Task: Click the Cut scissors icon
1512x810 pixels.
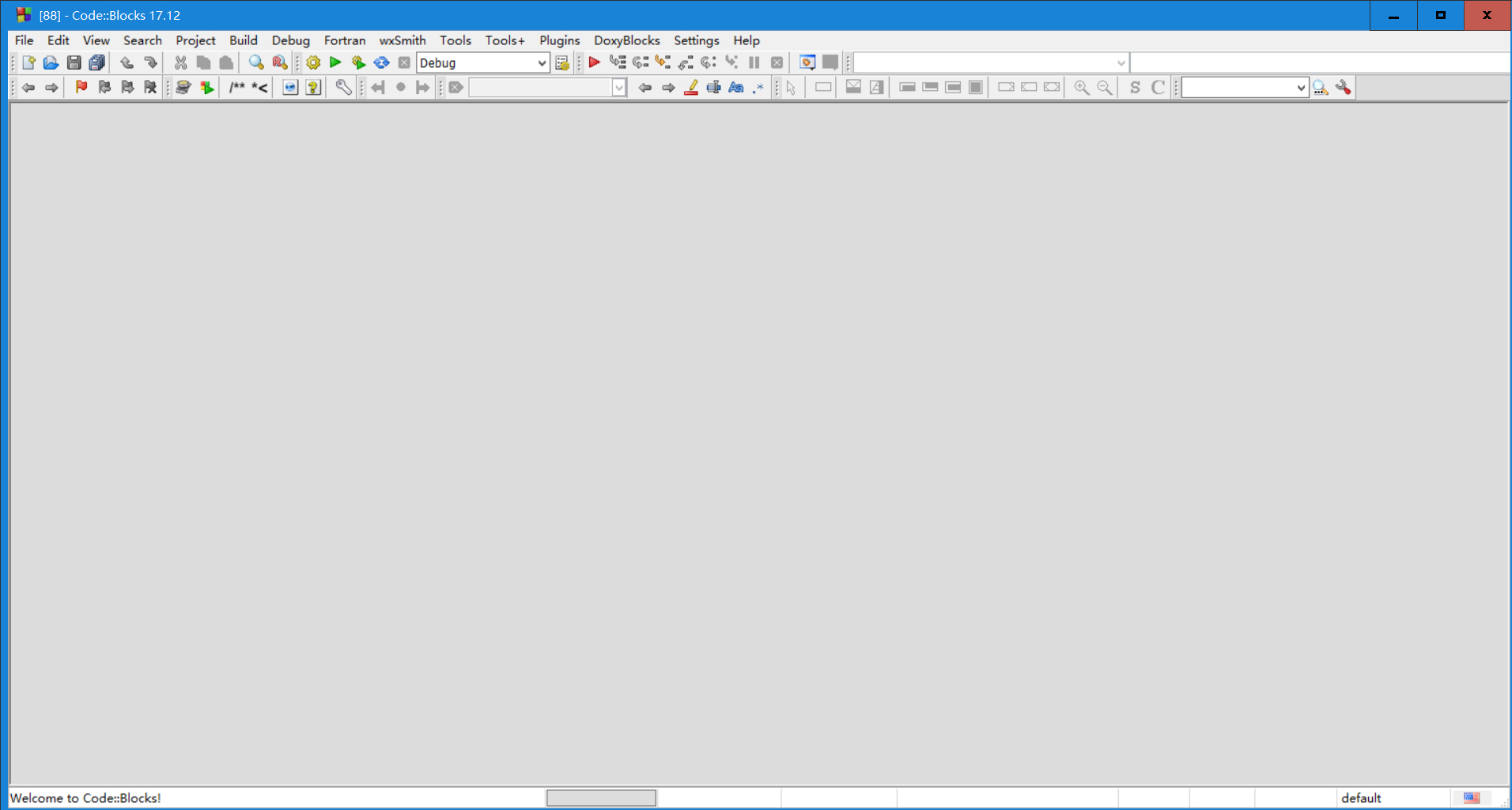Action: pyautogui.click(x=180, y=62)
